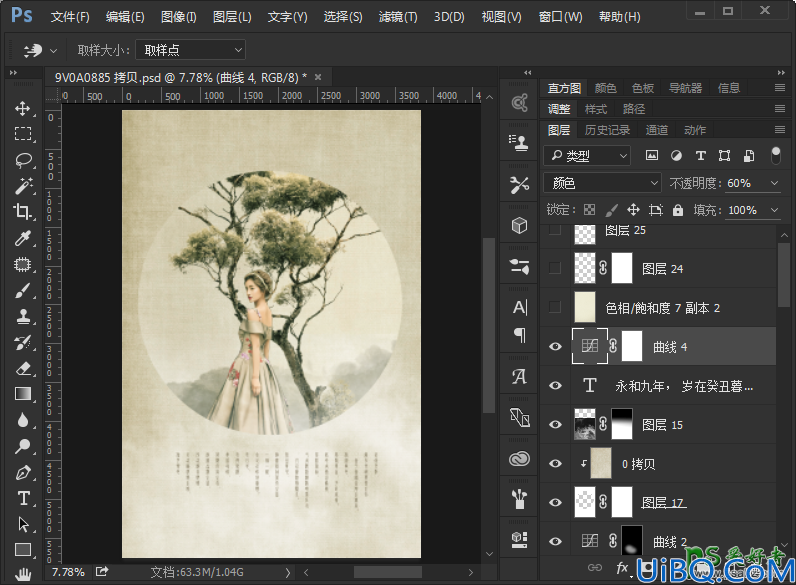This screenshot has height=585, width=796.
Task: Show hidden layer 色相/饱和度 7 副本 2
Action: (555, 307)
